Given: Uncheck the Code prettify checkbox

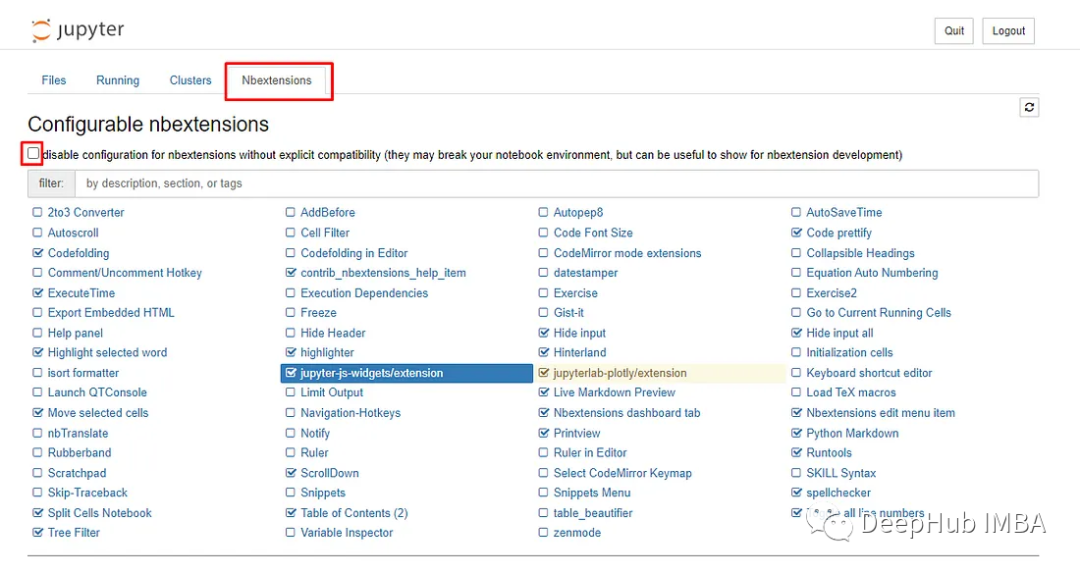Looking at the screenshot, I should [796, 233].
